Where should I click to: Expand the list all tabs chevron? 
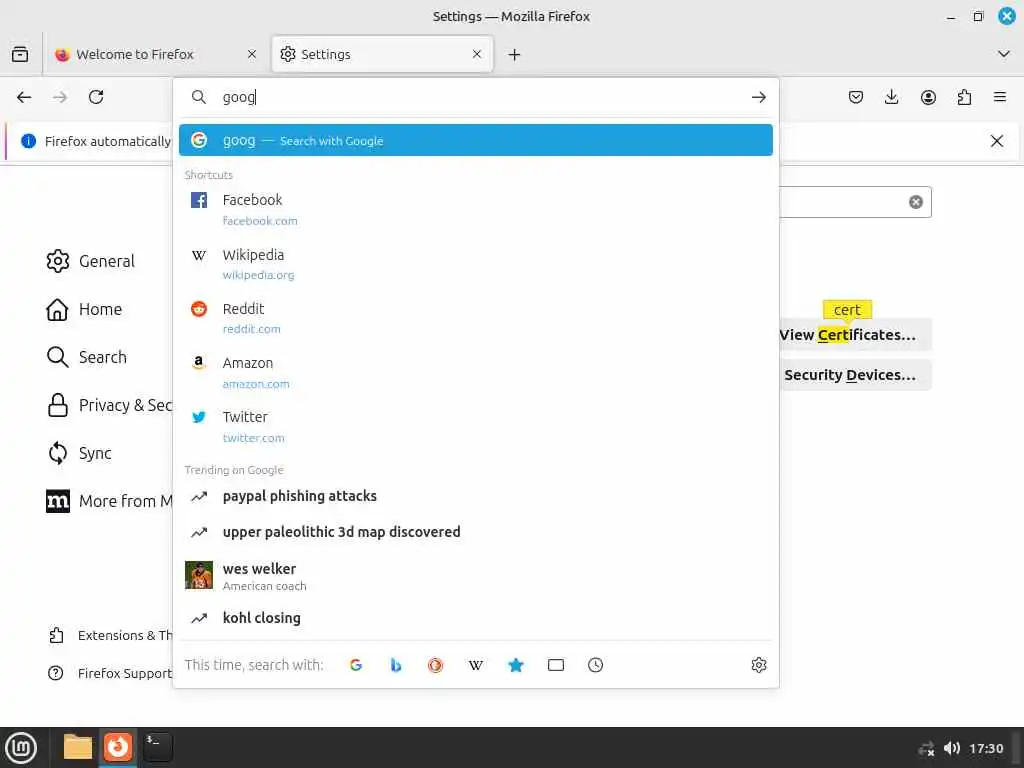click(x=1004, y=54)
